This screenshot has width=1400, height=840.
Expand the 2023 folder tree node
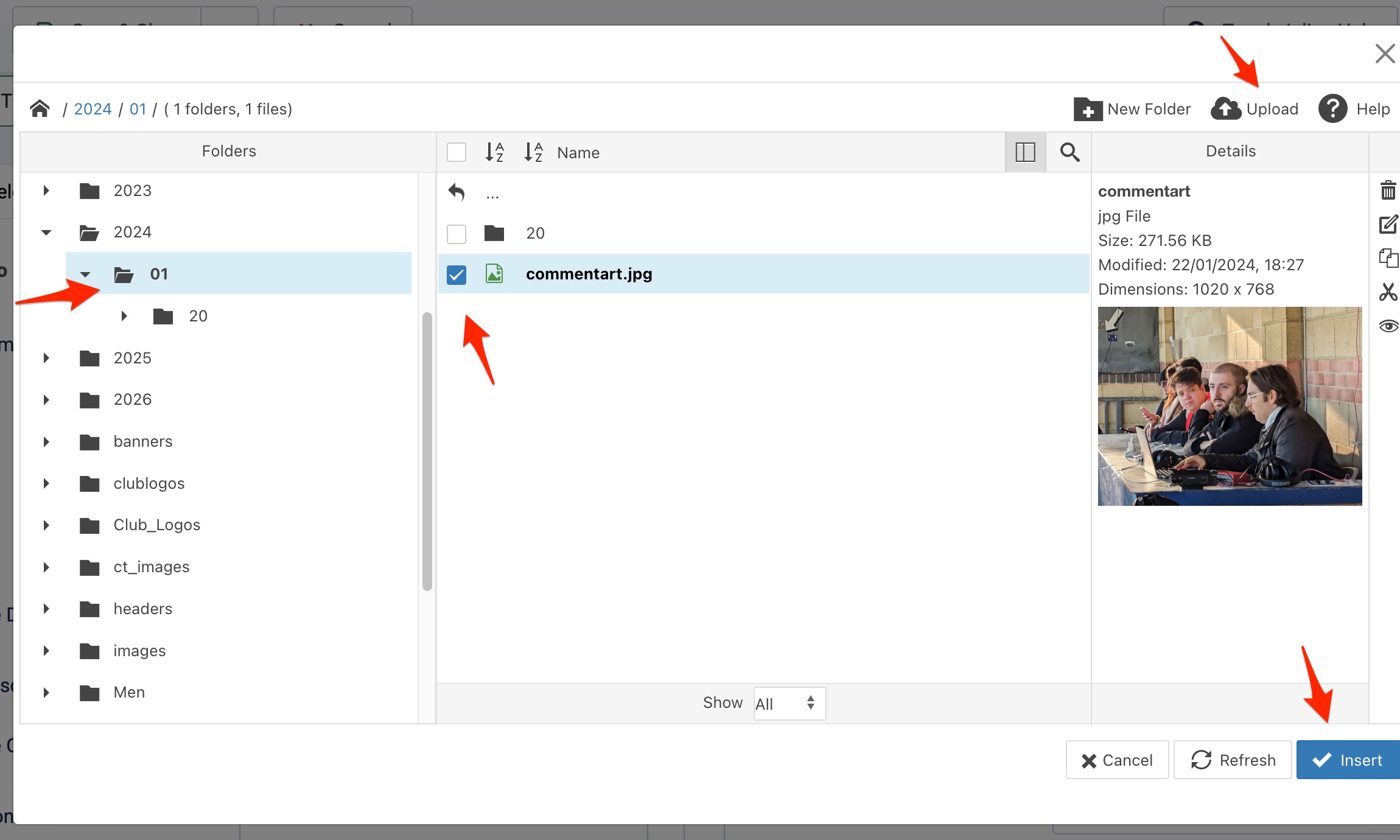[46, 191]
